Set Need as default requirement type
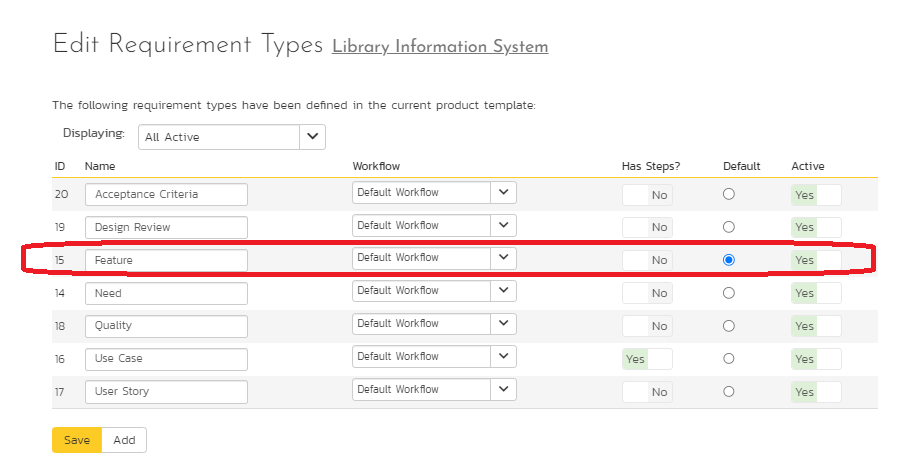Screen dimensions: 912x465 click(x=729, y=293)
